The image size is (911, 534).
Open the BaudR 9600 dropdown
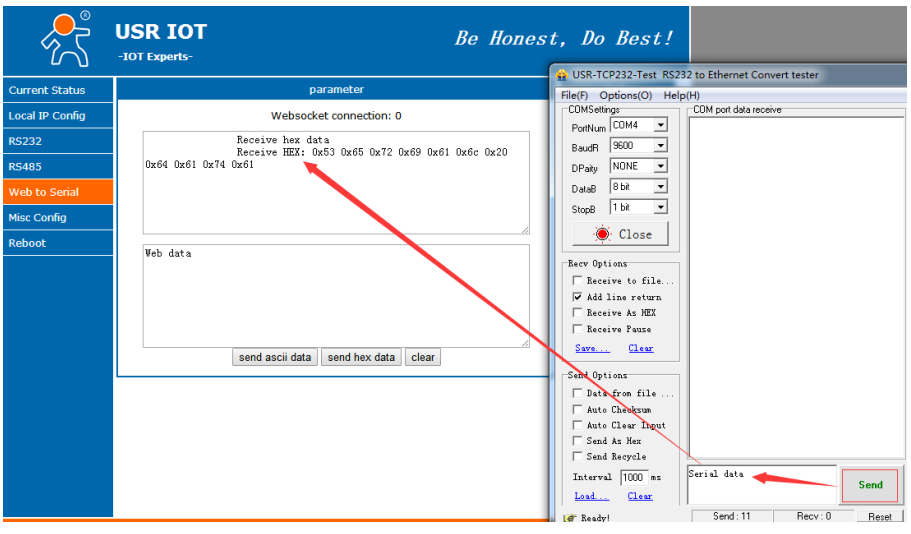[x=661, y=145]
